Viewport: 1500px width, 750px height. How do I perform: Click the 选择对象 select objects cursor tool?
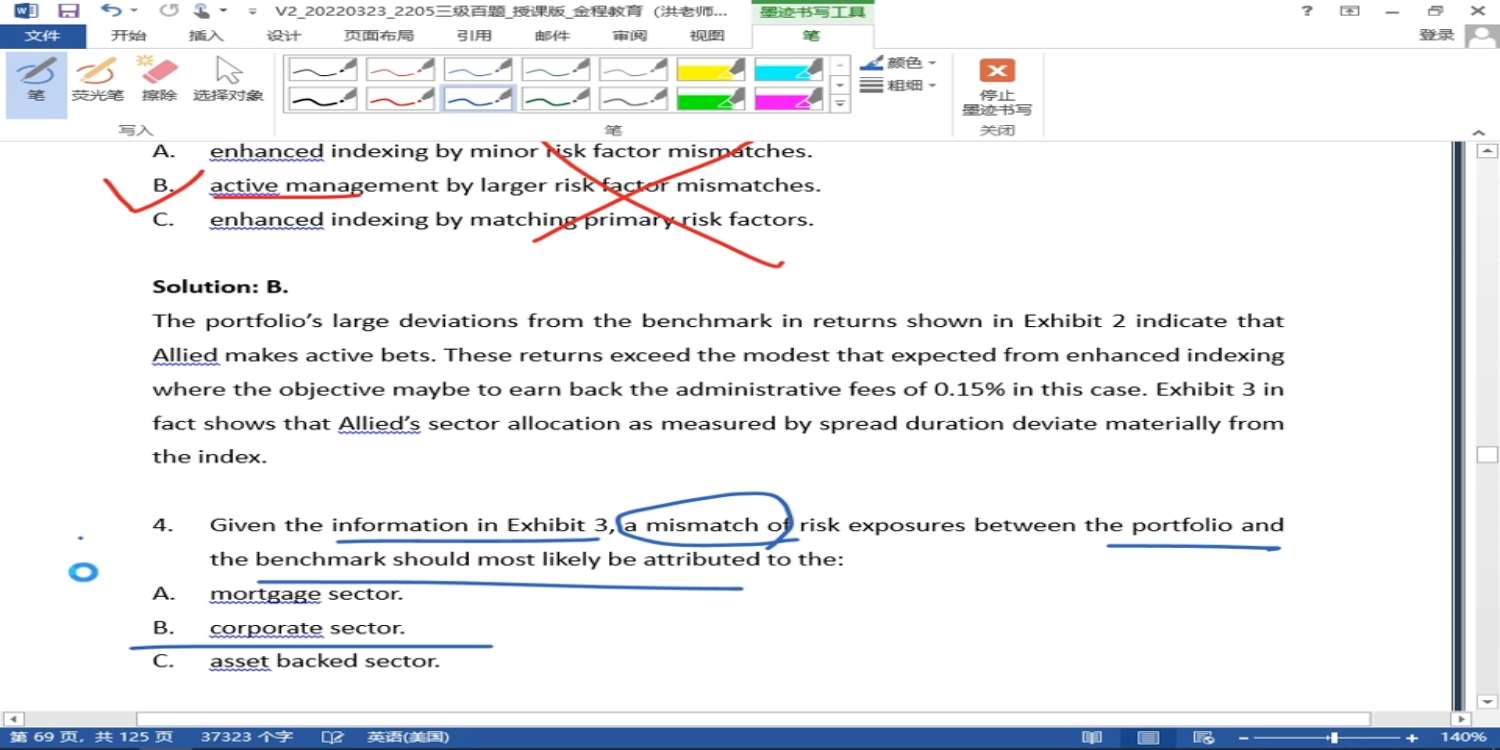point(228,79)
